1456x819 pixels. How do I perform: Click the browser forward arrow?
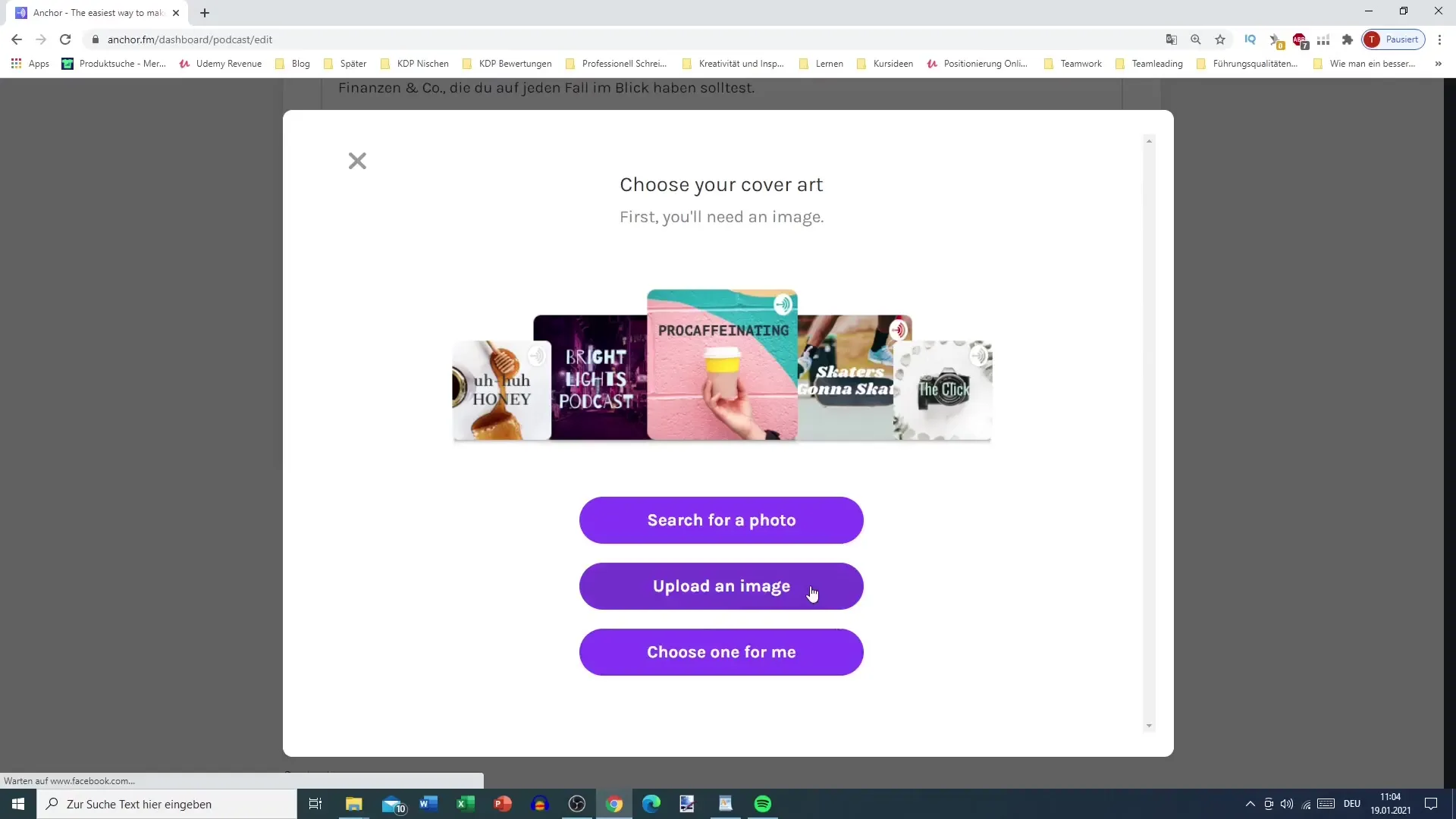[41, 39]
